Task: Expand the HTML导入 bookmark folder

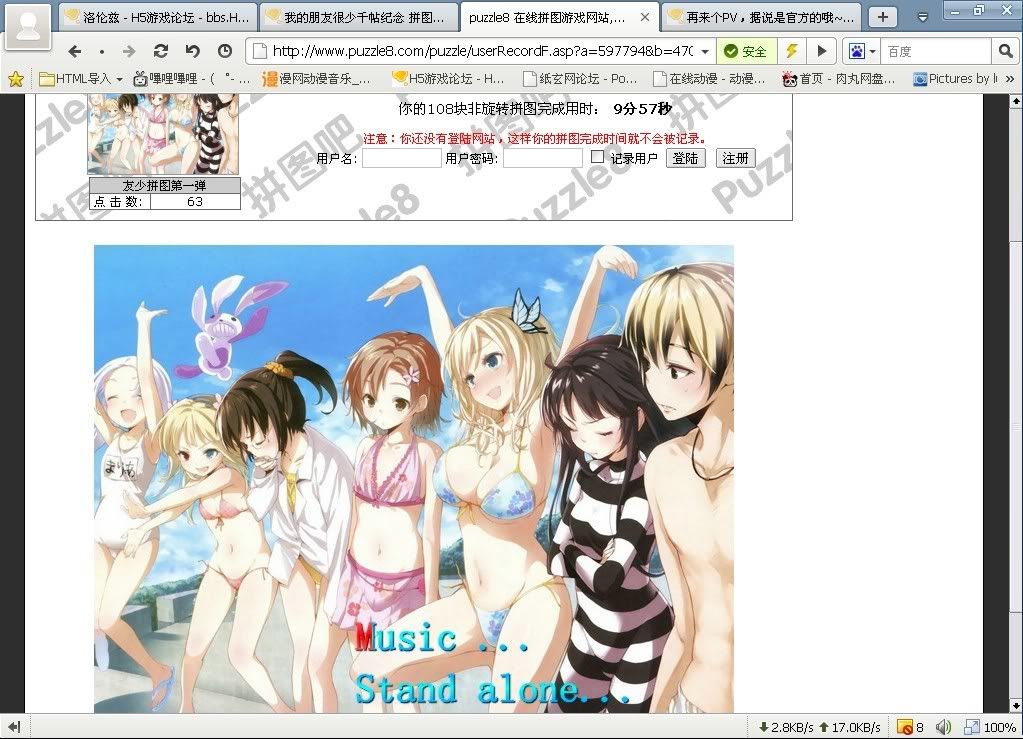Action: pyautogui.click(x=81, y=79)
